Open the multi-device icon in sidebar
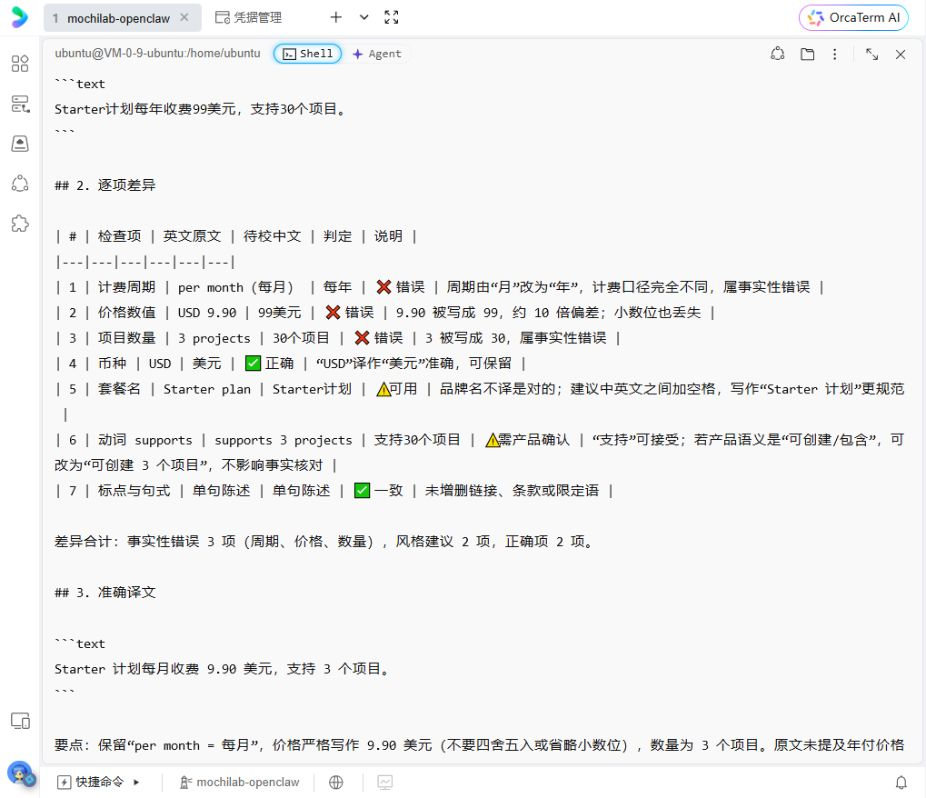This screenshot has width=926, height=798. (20, 721)
